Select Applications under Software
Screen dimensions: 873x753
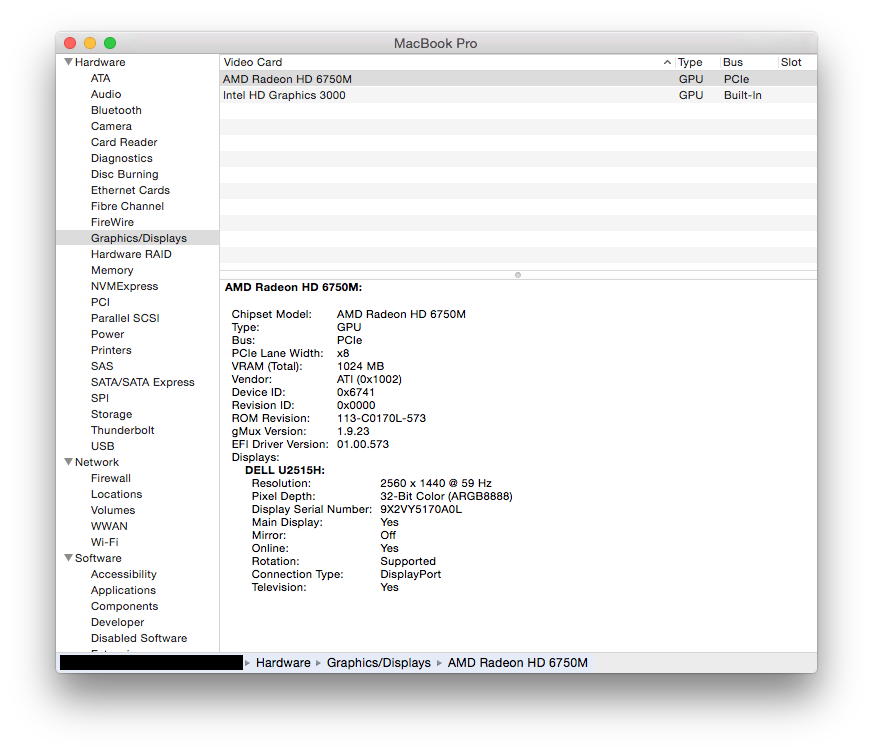(x=123, y=590)
